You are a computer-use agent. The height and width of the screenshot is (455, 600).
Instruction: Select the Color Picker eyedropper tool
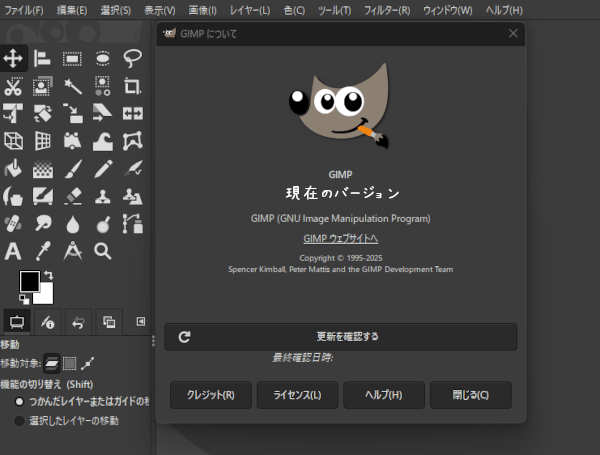point(42,251)
